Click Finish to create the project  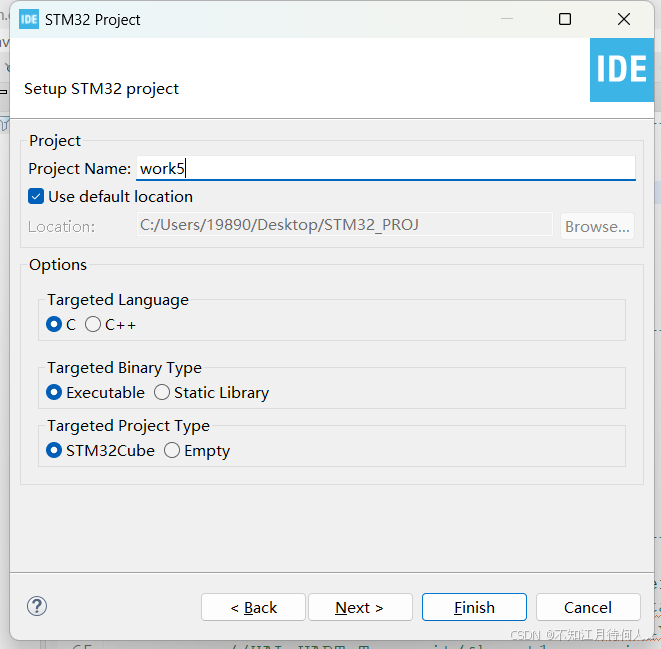click(474, 607)
